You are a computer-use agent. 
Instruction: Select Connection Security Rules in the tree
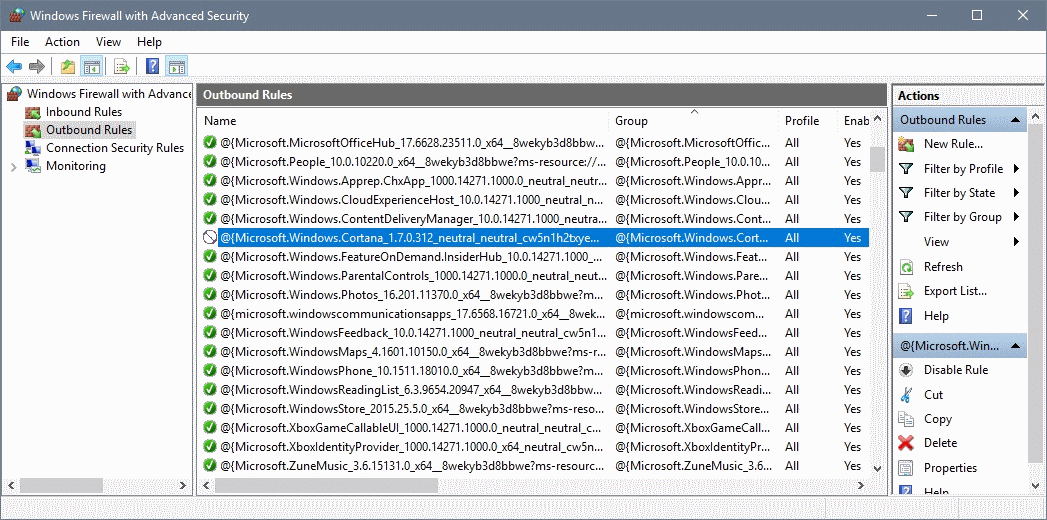pos(115,148)
